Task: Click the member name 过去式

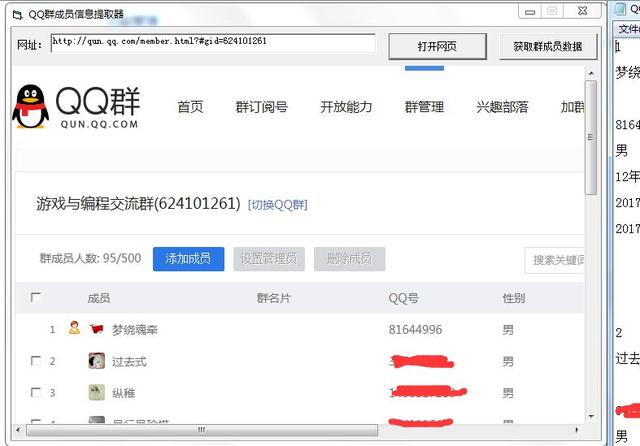Action: (x=129, y=362)
